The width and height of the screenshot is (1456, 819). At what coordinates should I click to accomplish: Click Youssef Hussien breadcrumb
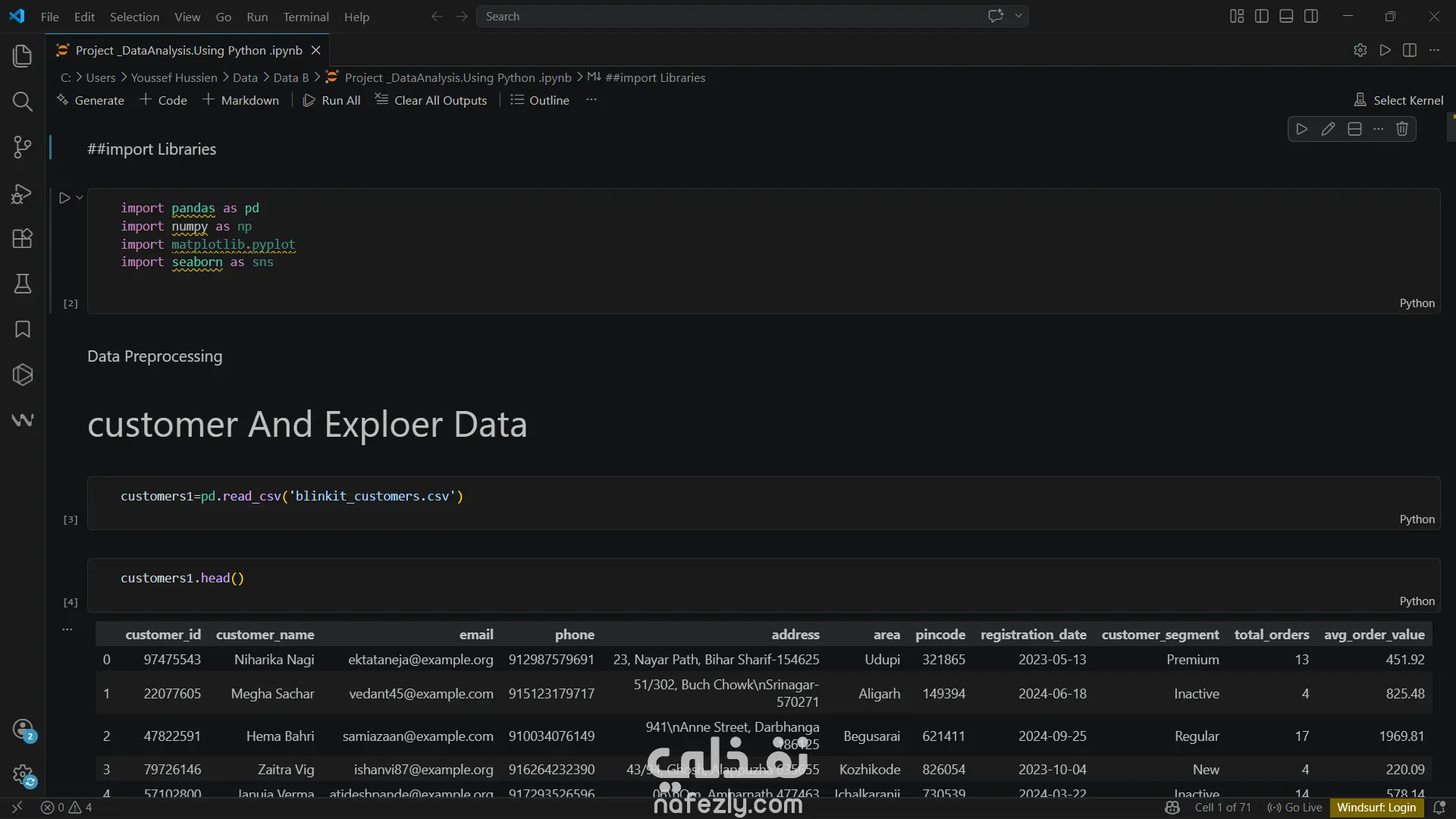pyautogui.click(x=174, y=77)
